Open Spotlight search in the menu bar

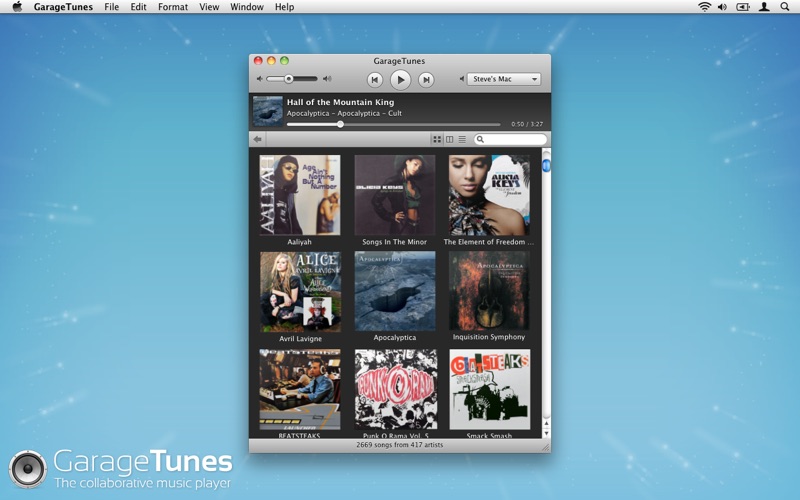click(x=785, y=7)
